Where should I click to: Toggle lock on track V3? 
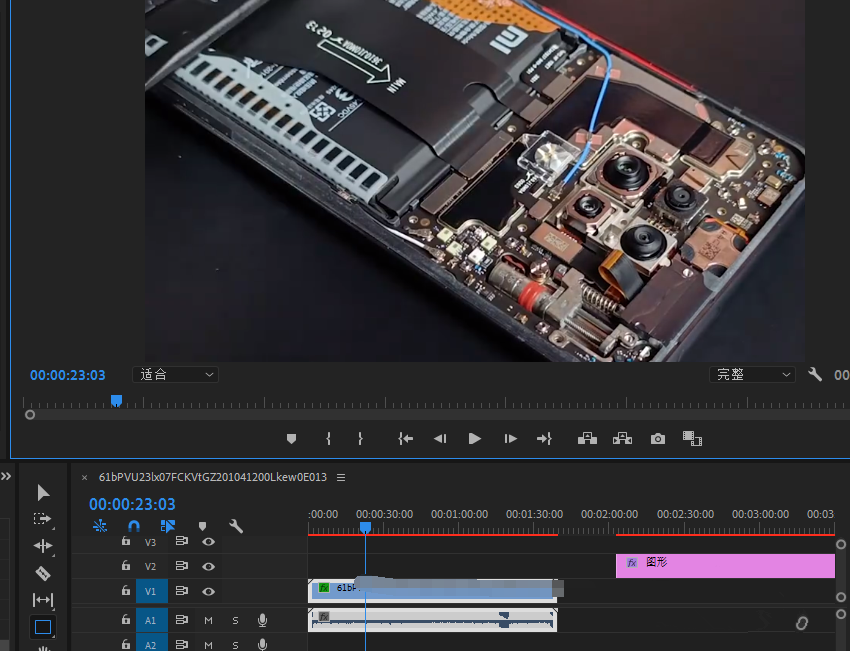tap(125, 541)
